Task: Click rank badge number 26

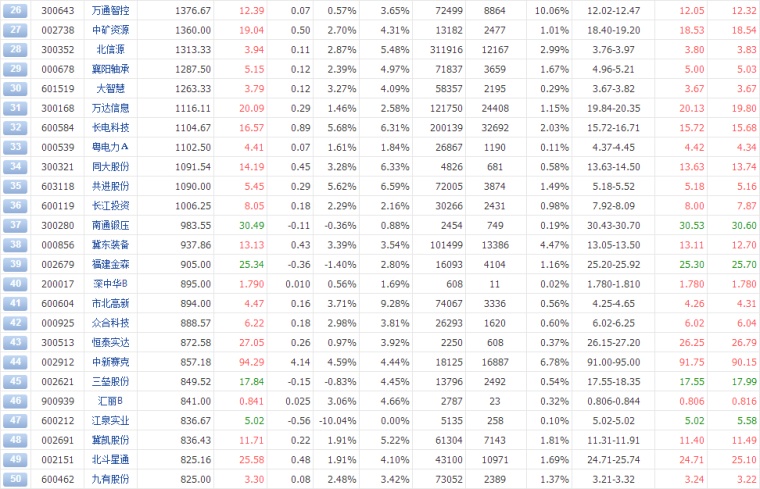Action: pyautogui.click(x=15, y=11)
